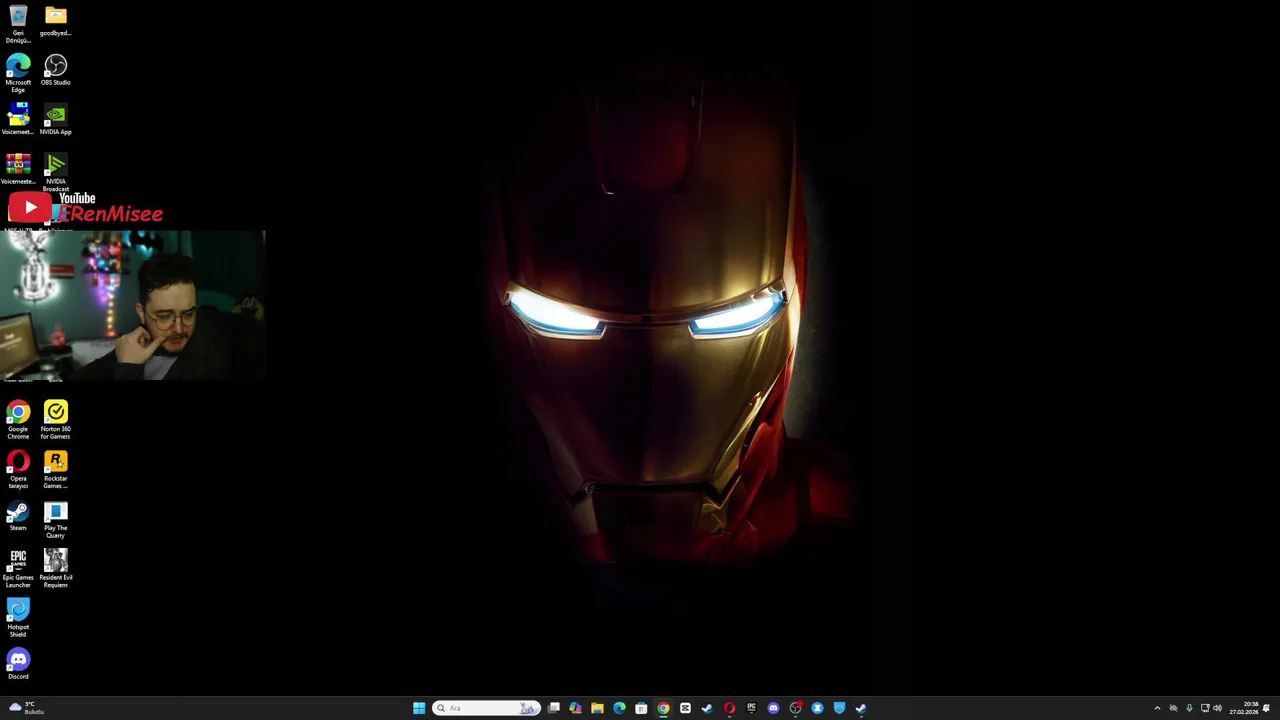Click the teal download arrow tray icon
This screenshot has width=1280, height=720.
click(1189, 708)
